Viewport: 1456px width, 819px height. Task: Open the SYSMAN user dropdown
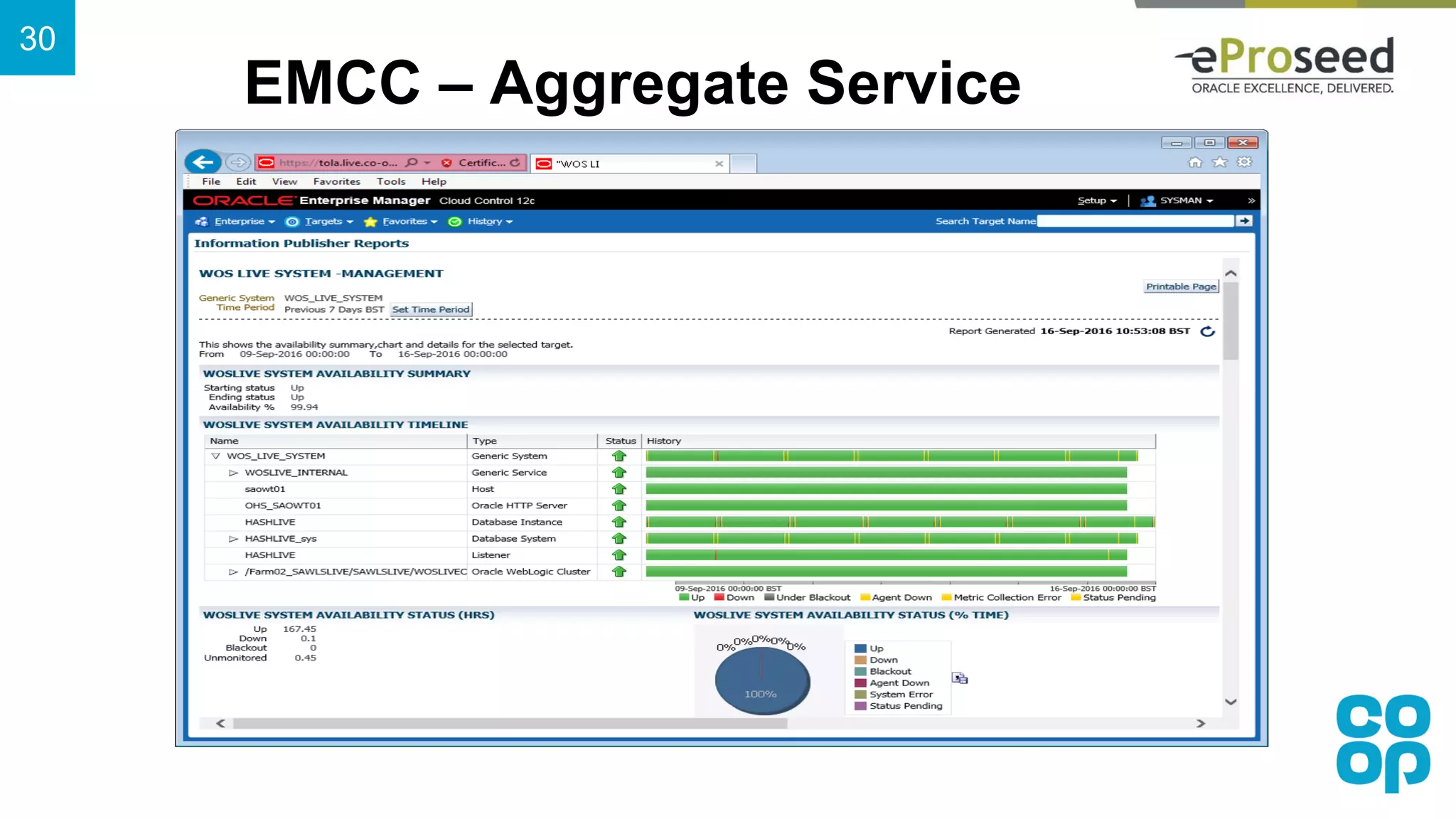click(x=1177, y=200)
